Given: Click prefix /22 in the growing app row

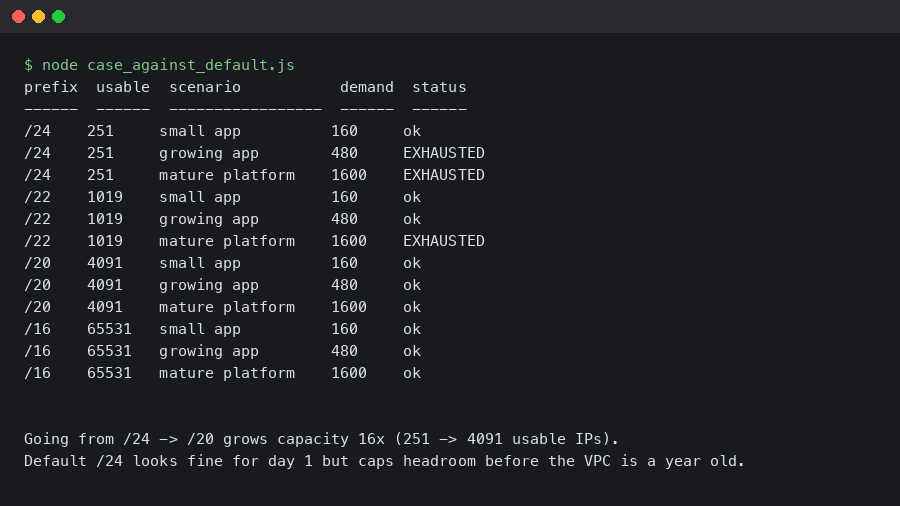Looking at the screenshot, I should pos(37,219).
